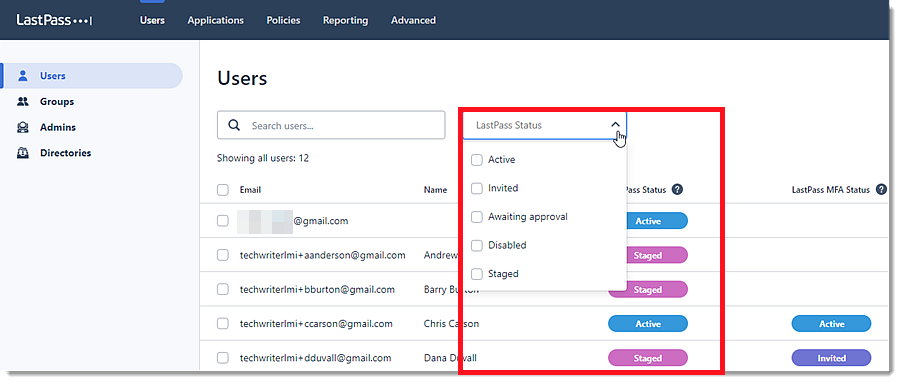Viewport: 900px width, 382px height.
Task: Focus the Search users field
Action: click(x=331, y=125)
